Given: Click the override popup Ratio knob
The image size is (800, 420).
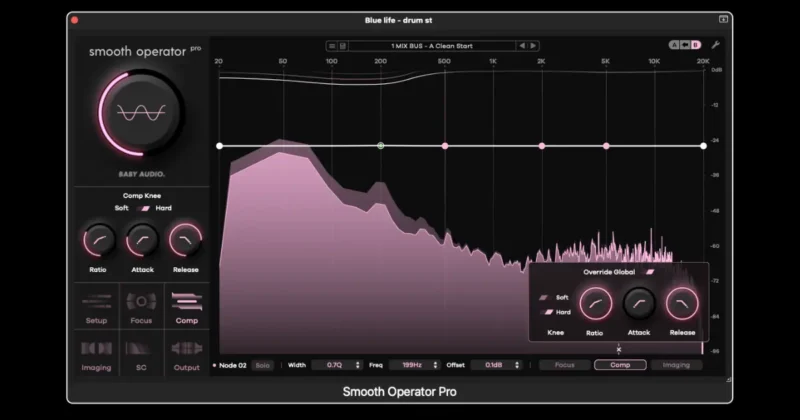Looking at the screenshot, I should click(595, 304).
